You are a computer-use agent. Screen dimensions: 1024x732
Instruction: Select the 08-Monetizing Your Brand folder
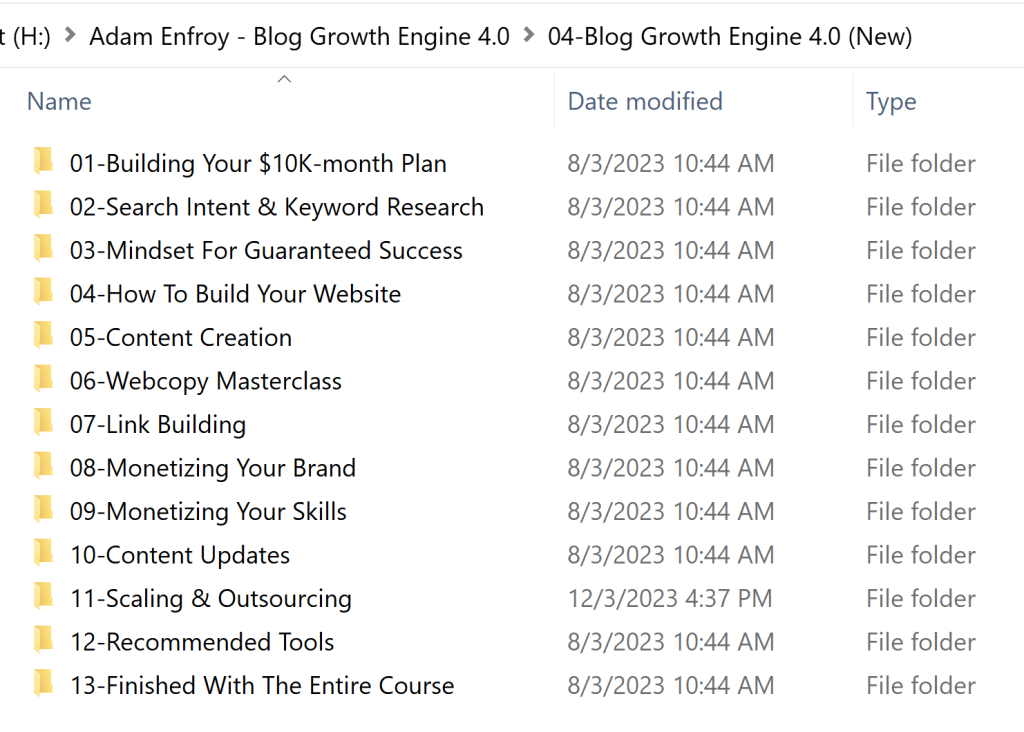(215, 467)
